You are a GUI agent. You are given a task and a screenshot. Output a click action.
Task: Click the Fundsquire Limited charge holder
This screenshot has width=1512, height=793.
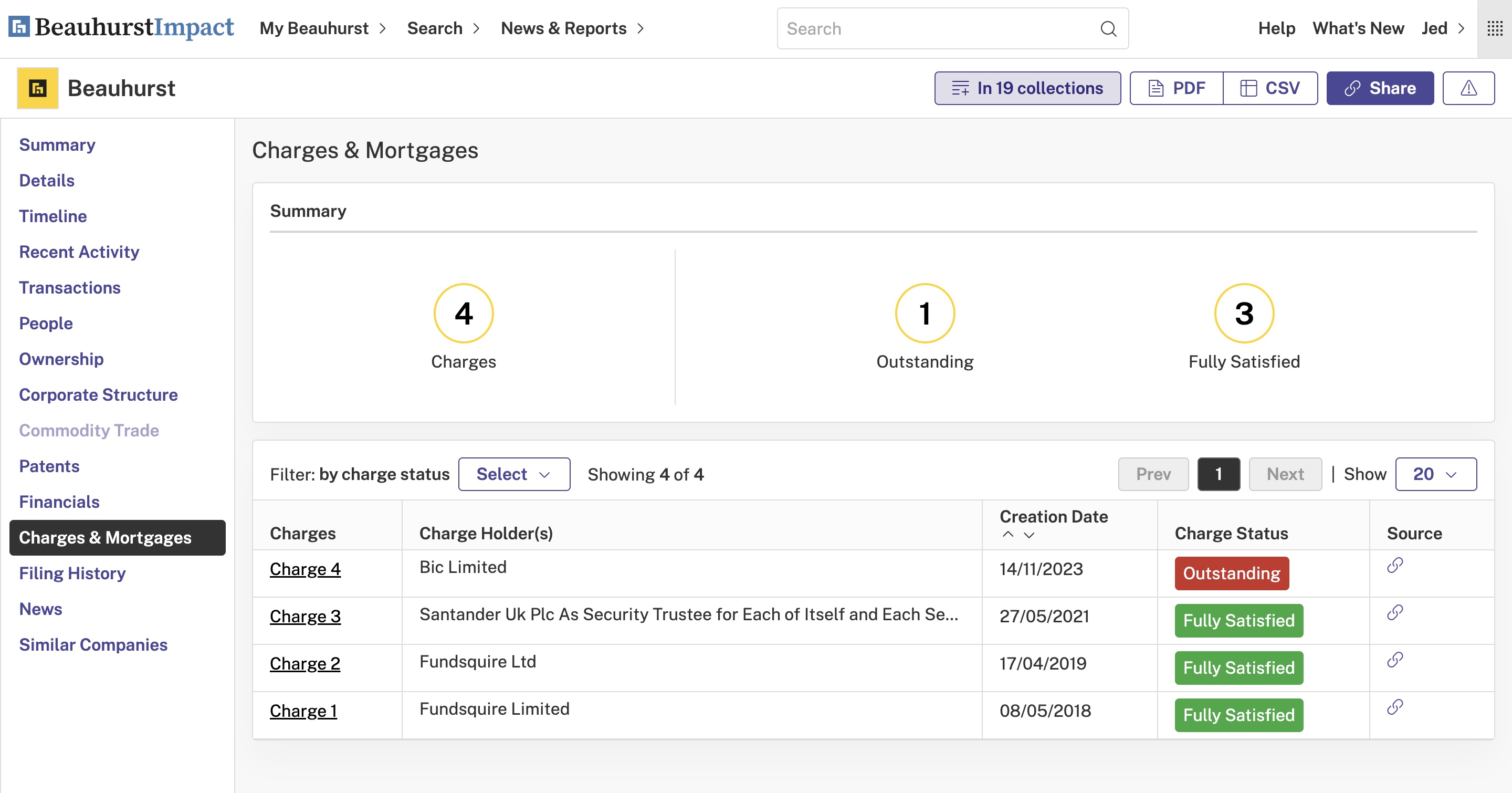tap(494, 709)
